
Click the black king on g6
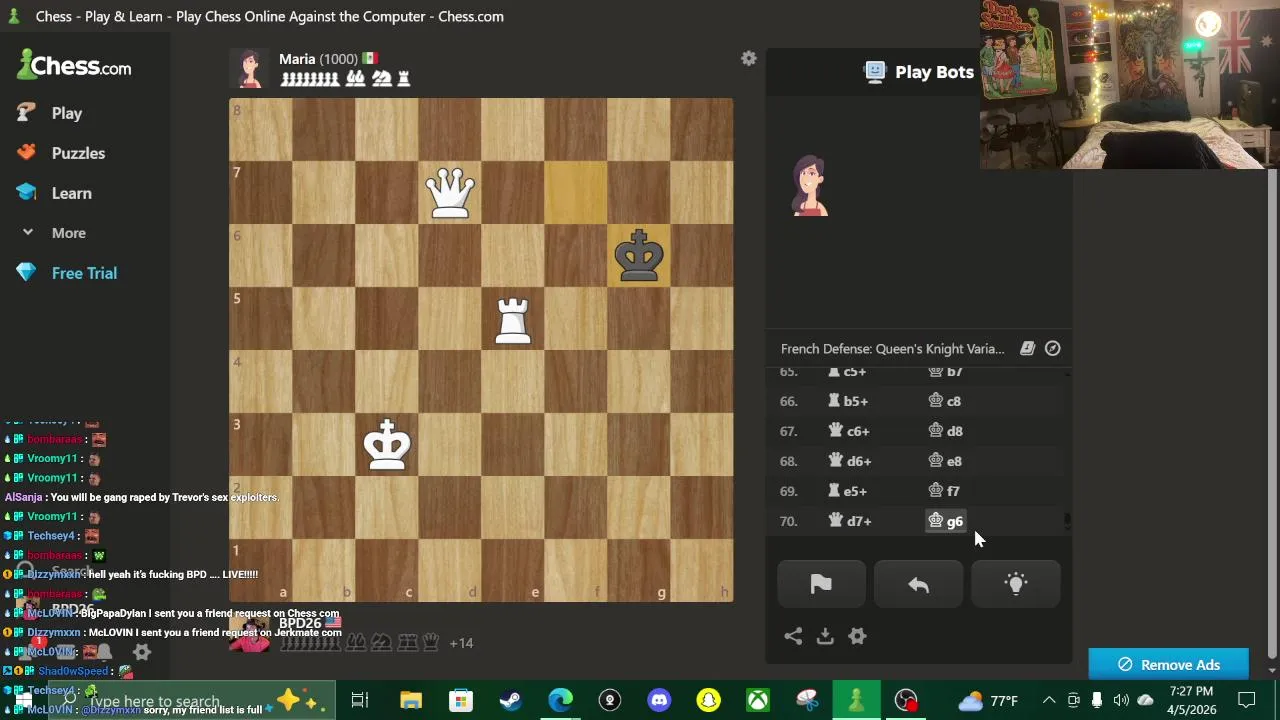coord(639,256)
